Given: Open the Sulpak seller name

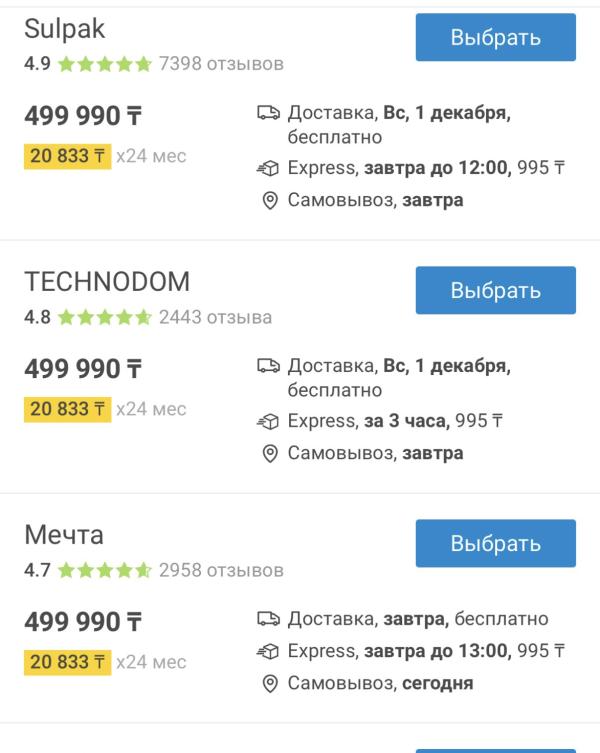Looking at the screenshot, I should click(x=64, y=29).
